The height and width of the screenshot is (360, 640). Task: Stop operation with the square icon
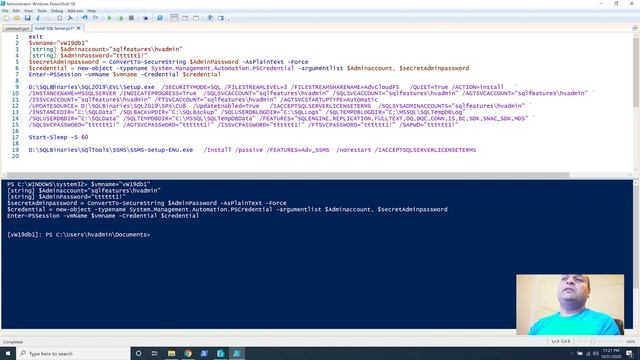click(x=131, y=18)
